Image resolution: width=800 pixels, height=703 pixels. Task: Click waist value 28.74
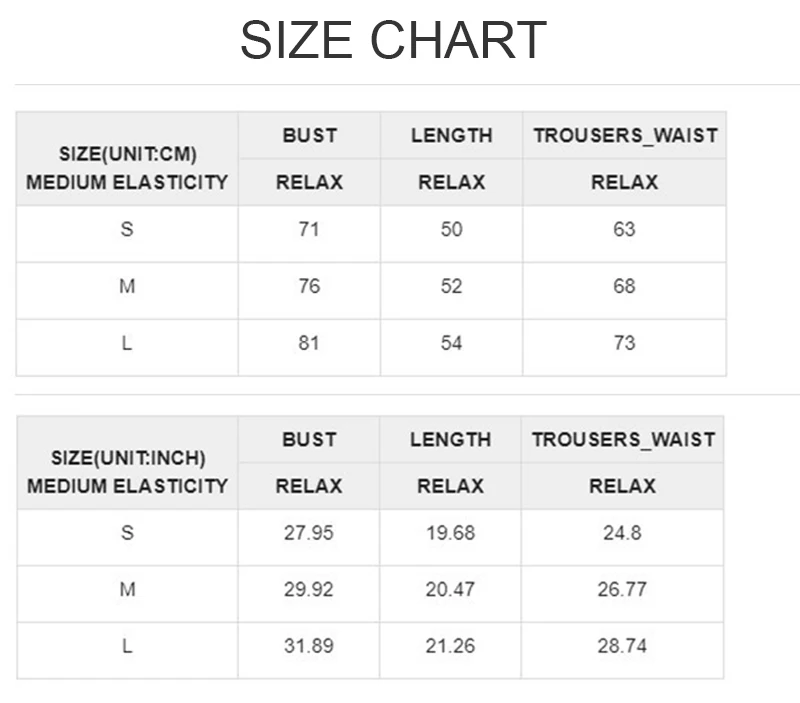click(x=622, y=646)
